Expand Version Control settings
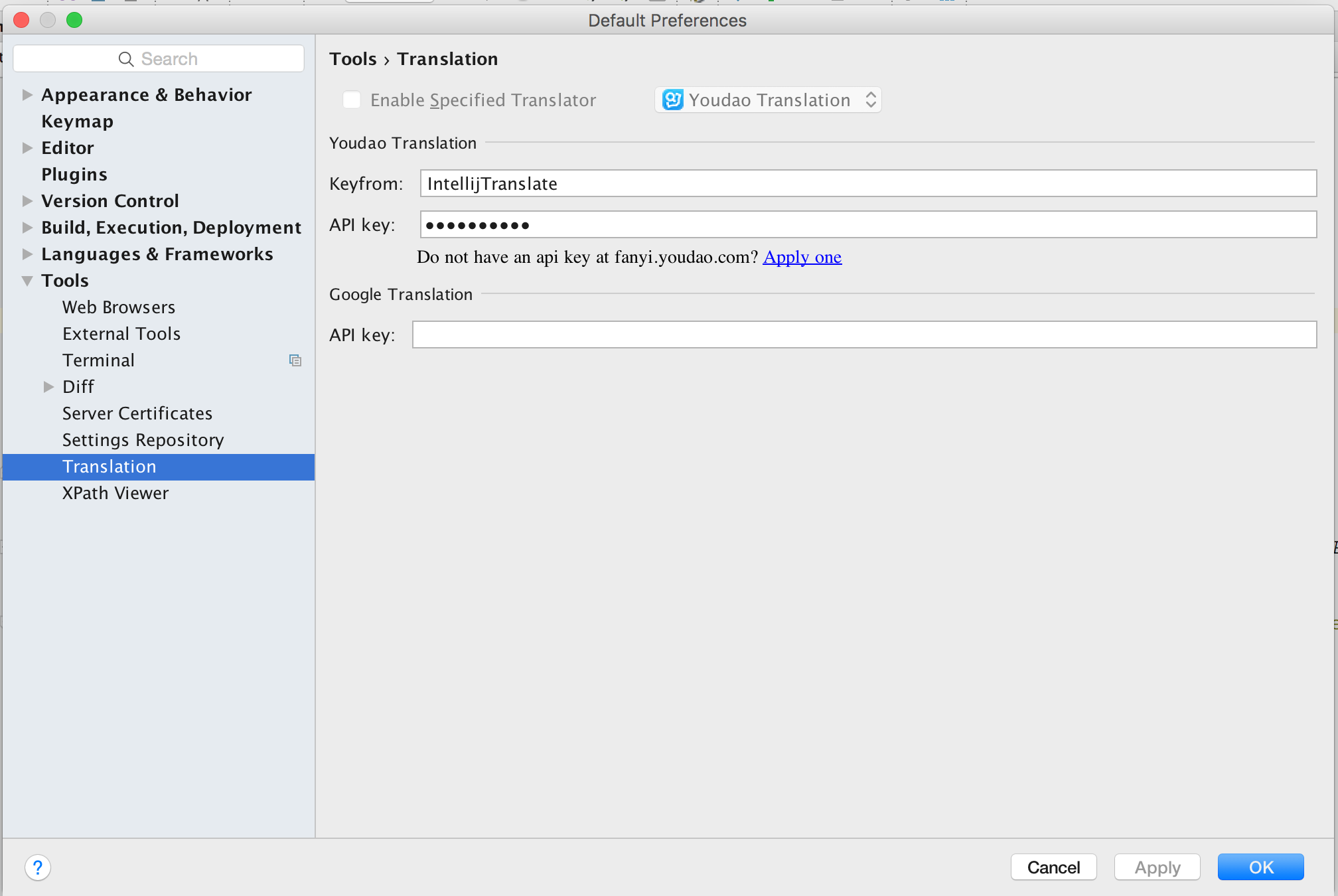The image size is (1338, 896). (27, 201)
